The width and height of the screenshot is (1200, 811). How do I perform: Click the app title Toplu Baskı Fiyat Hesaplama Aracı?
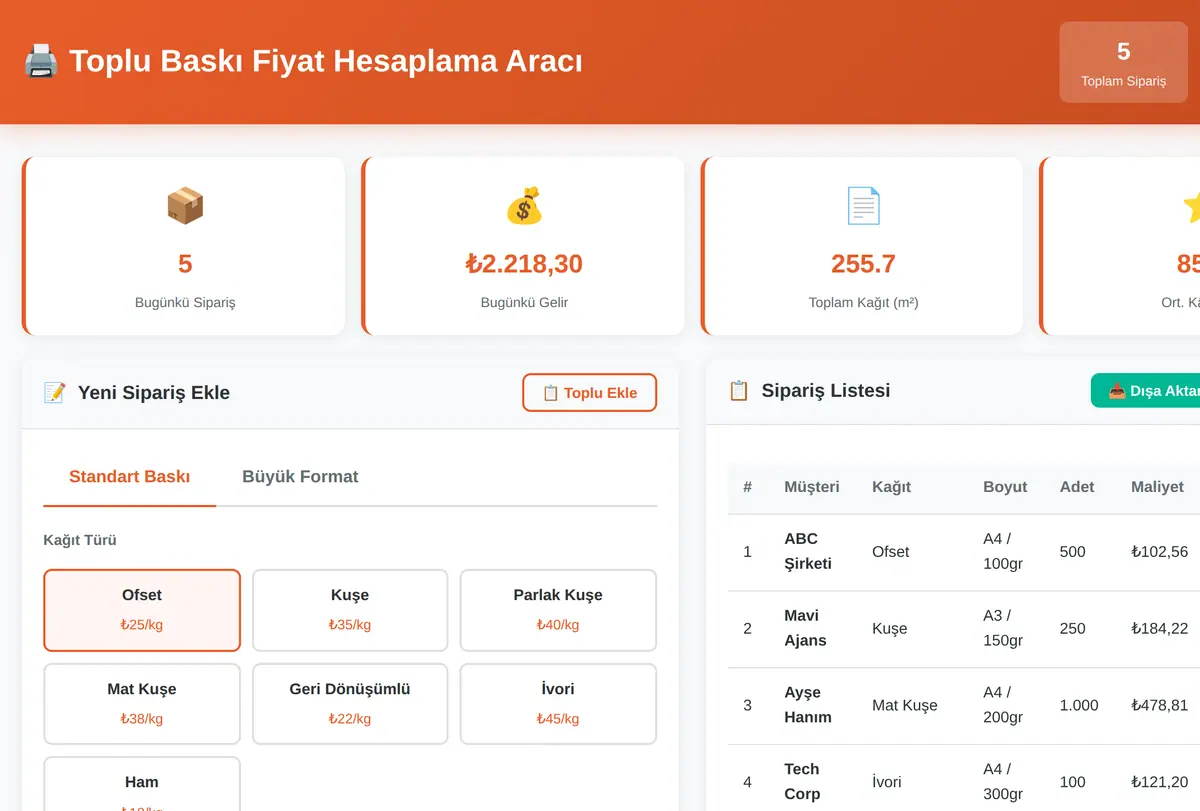coord(326,61)
